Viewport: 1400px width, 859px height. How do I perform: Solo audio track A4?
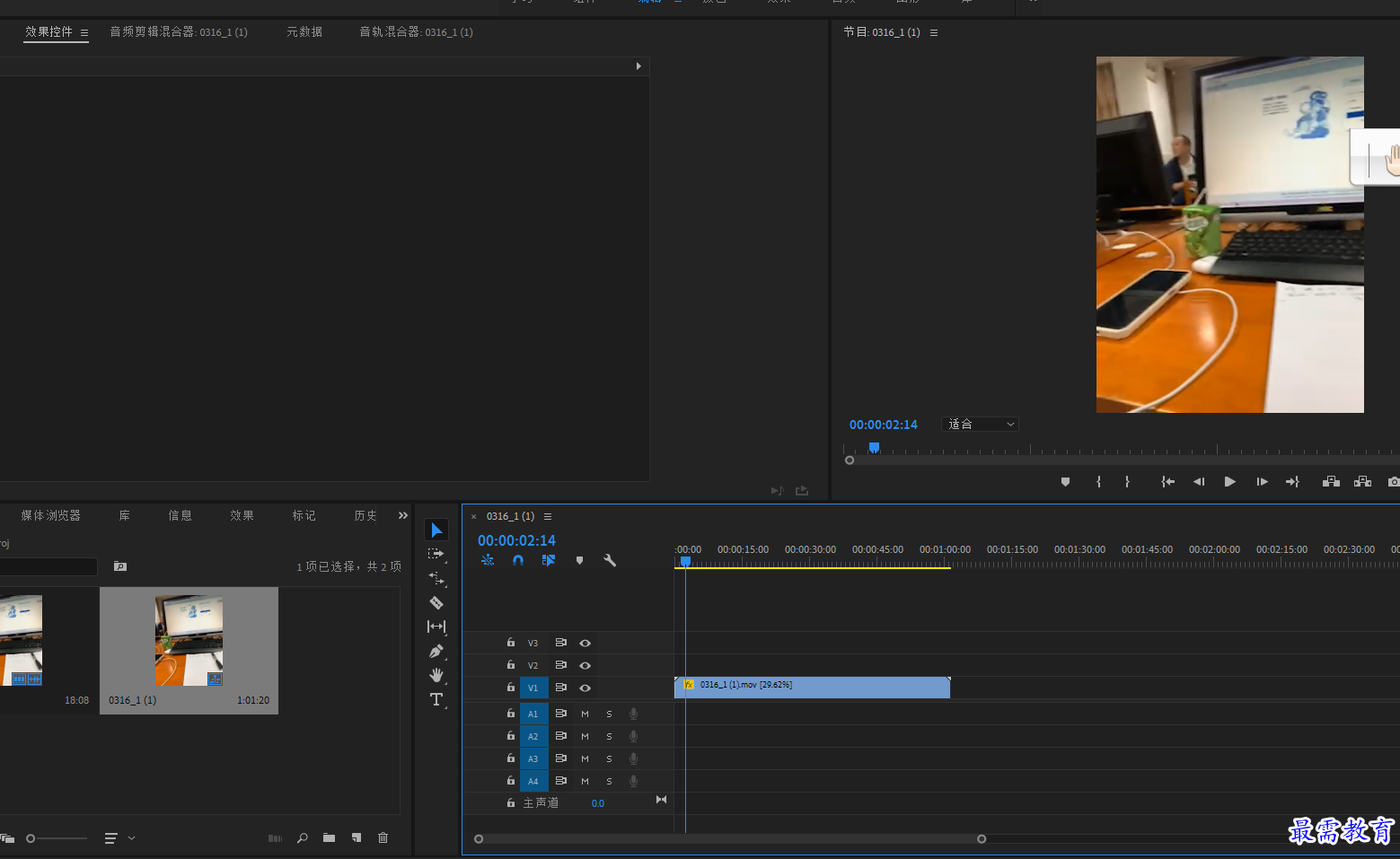coord(609,781)
